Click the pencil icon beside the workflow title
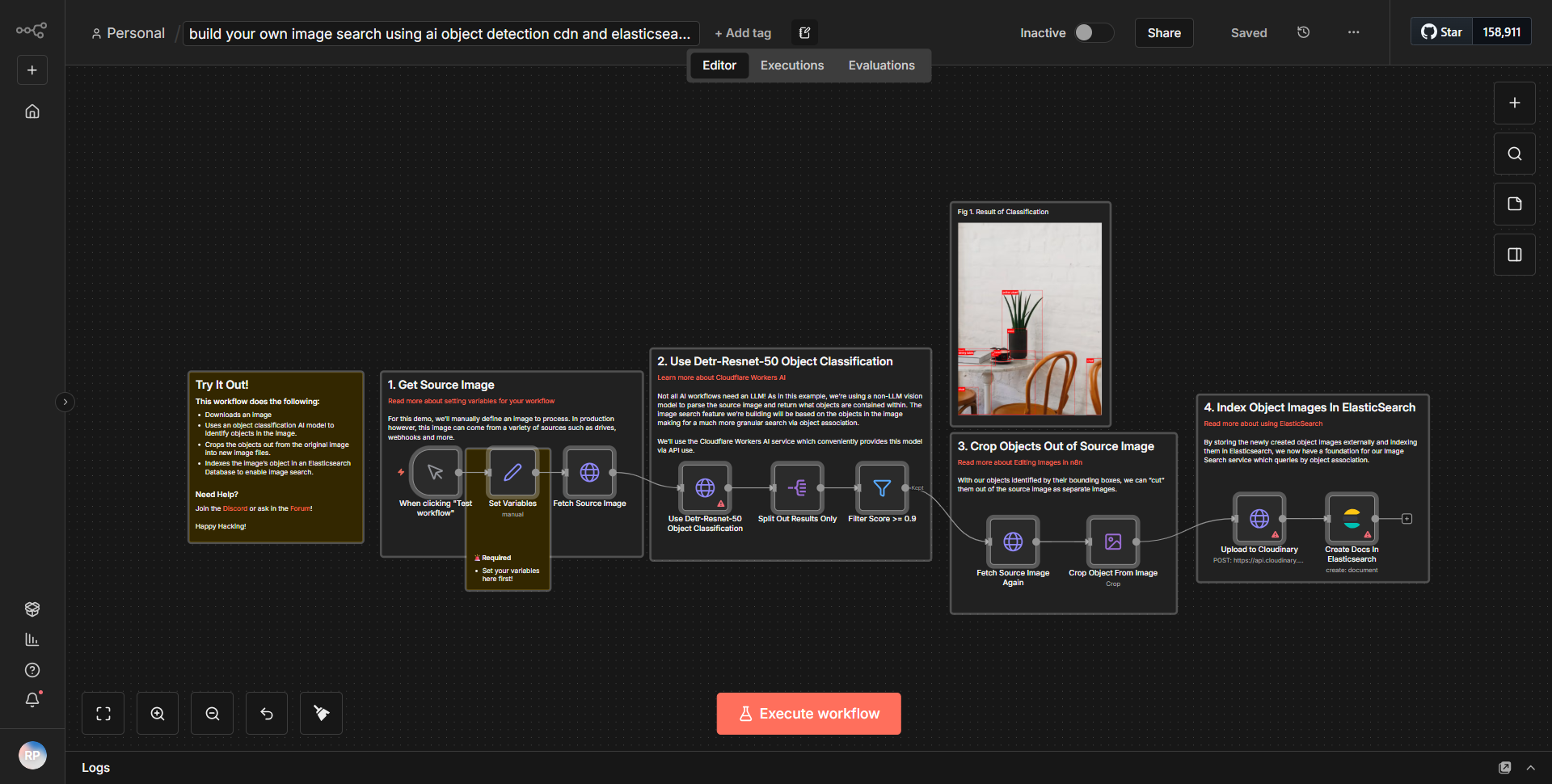This screenshot has width=1552, height=784. [x=804, y=32]
